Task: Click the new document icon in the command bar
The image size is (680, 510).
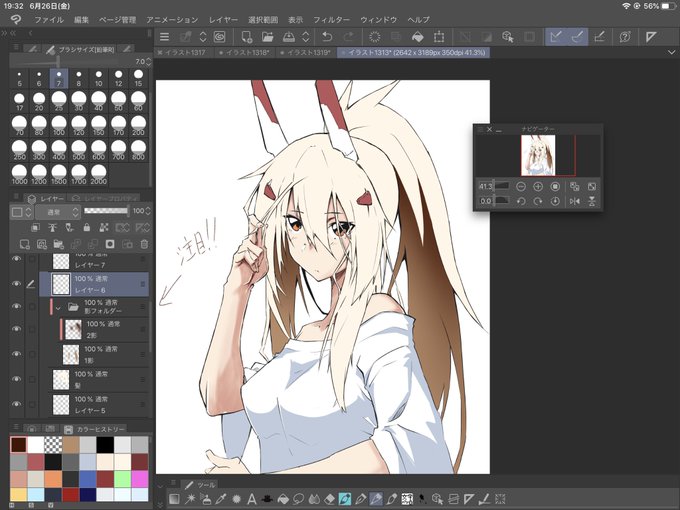Action: point(246,37)
